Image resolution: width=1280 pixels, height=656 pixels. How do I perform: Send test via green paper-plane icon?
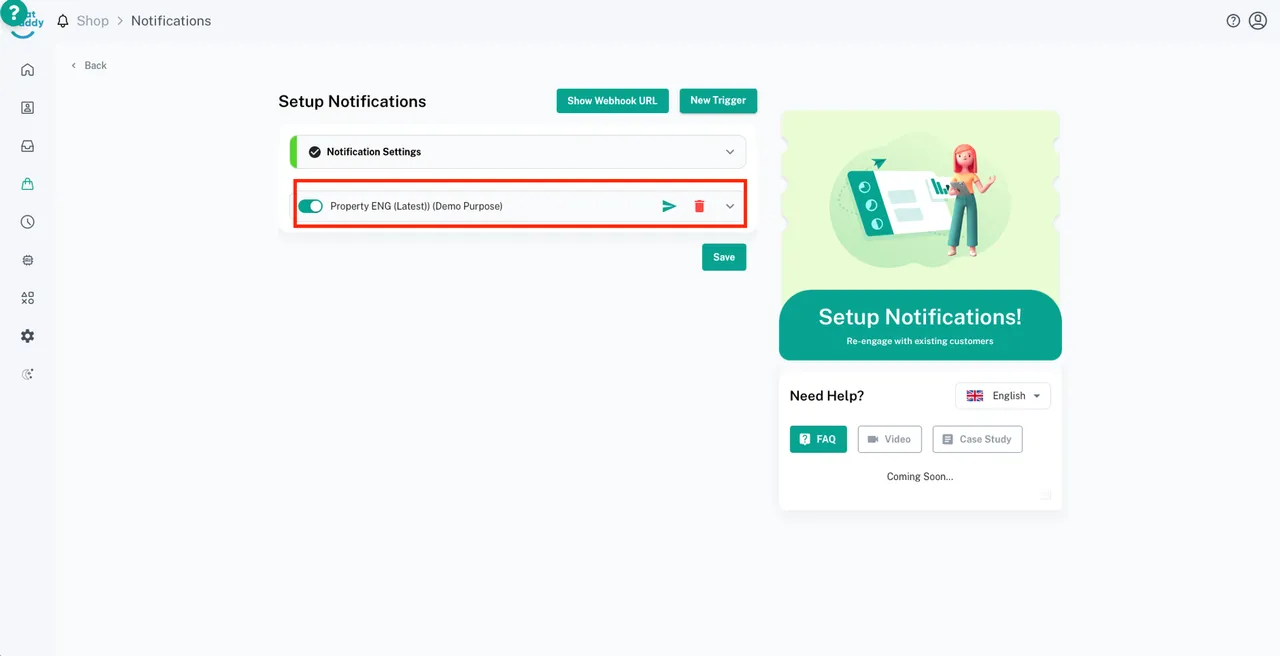pyautogui.click(x=669, y=206)
